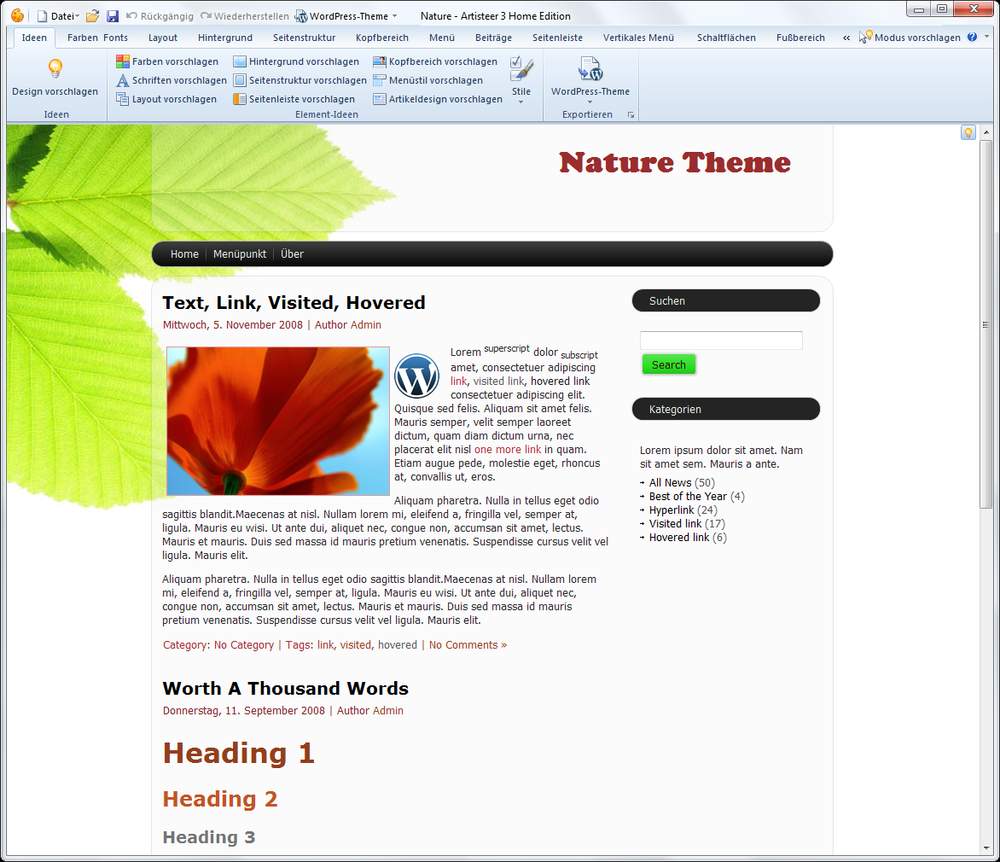Click Worth A Thousand Words post title
Viewport: 1000px width, 862px height.
coord(286,689)
